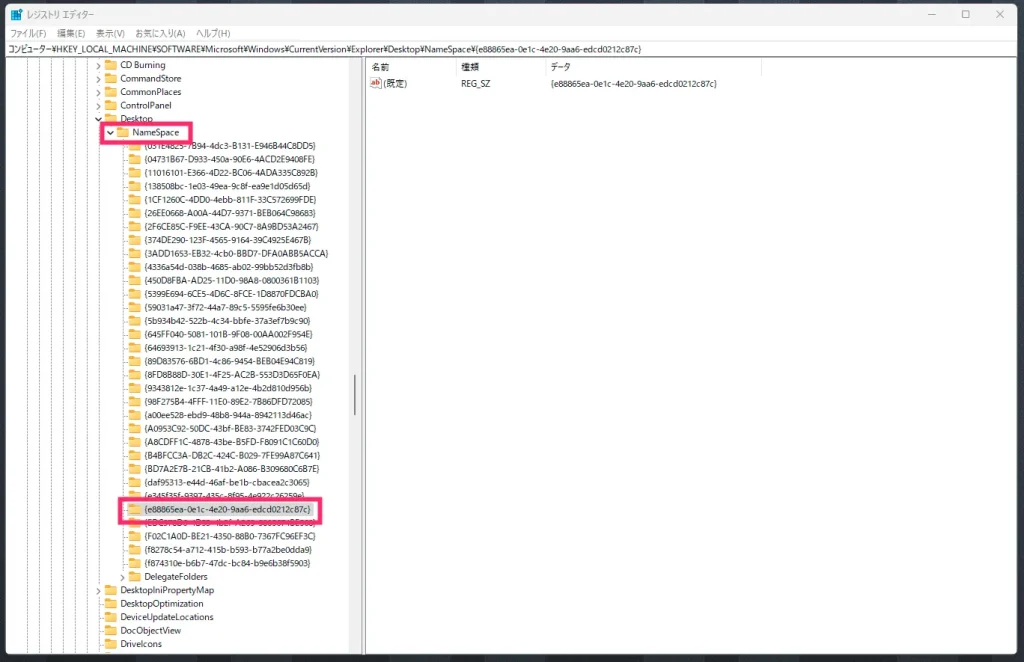Open the お気に入り(A) menu
The image size is (1024, 662).
click(x=159, y=33)
